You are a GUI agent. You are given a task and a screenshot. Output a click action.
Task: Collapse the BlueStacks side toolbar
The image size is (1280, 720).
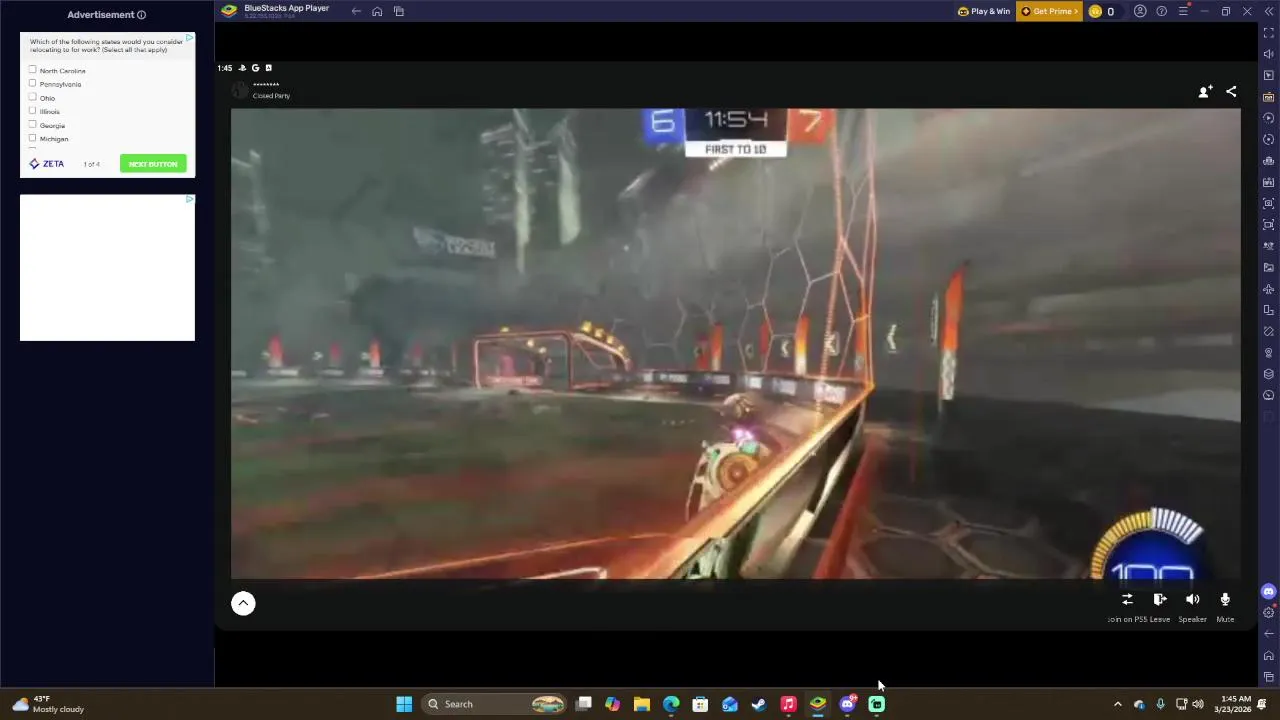(1269, 11)
